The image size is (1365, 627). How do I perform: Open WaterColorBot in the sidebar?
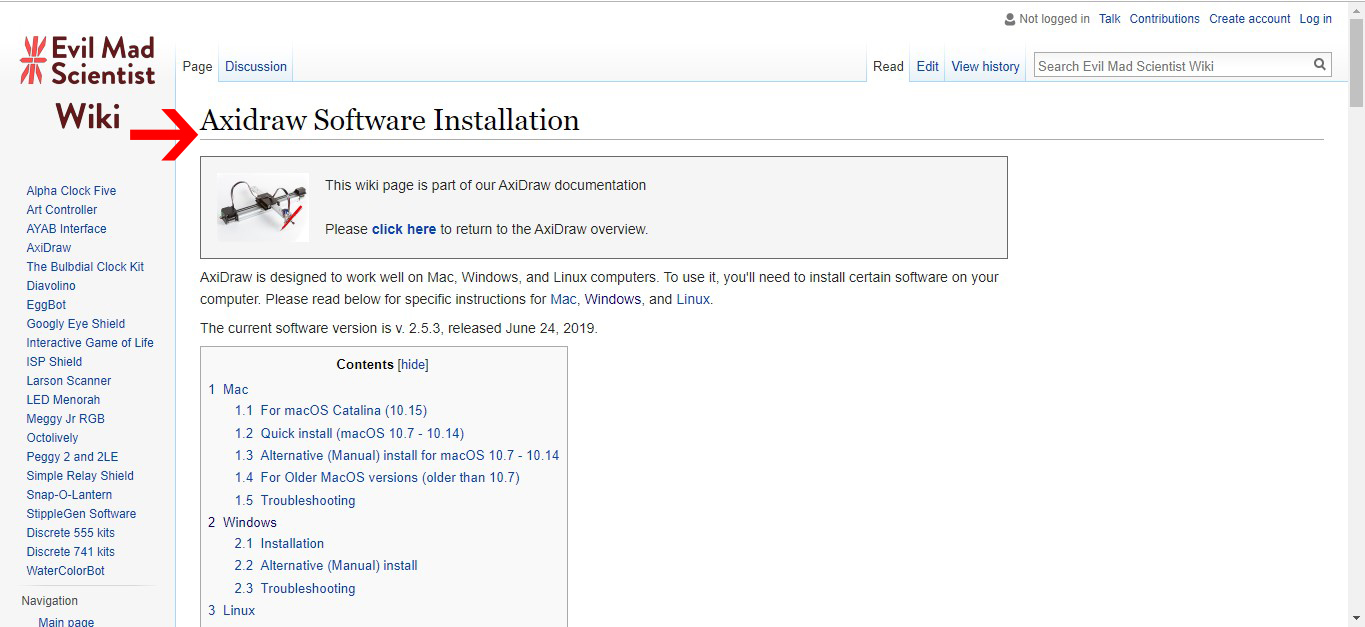click(x=65, y=571)
